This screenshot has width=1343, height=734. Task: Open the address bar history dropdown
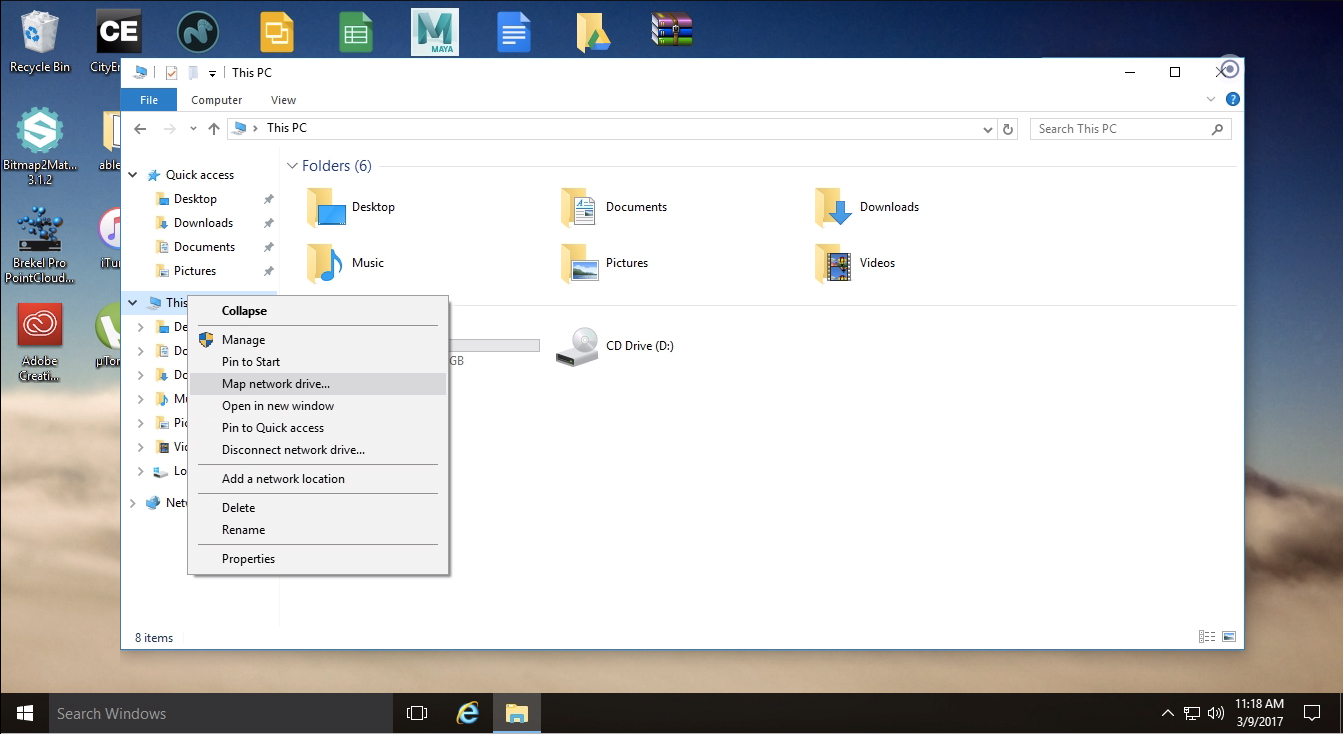point(988,129)
